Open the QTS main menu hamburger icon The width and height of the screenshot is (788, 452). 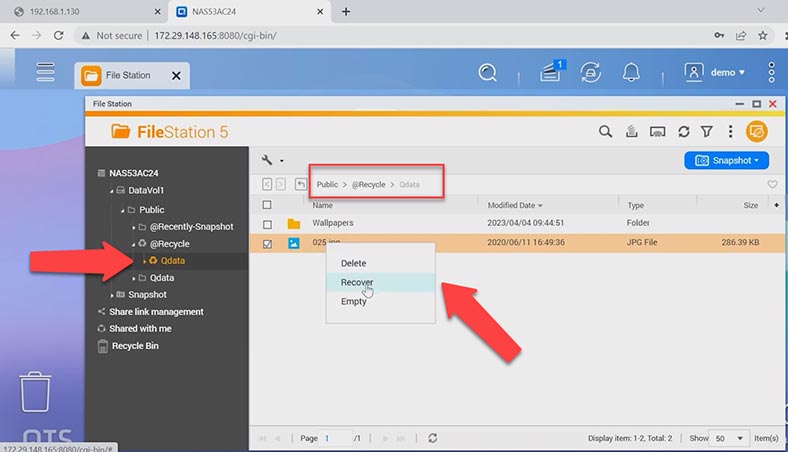45,72
